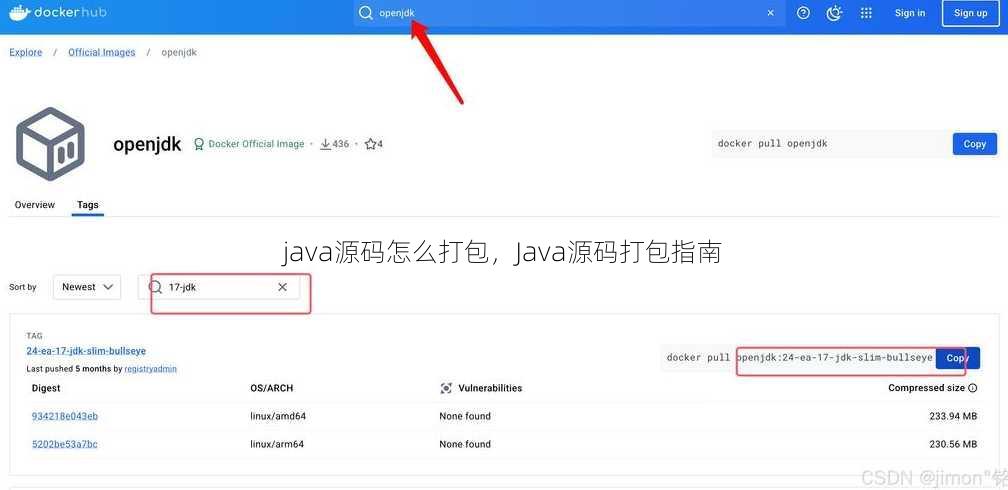
Task: Clear the 17-jdk tag filter
Action: [x=282, y=287]
